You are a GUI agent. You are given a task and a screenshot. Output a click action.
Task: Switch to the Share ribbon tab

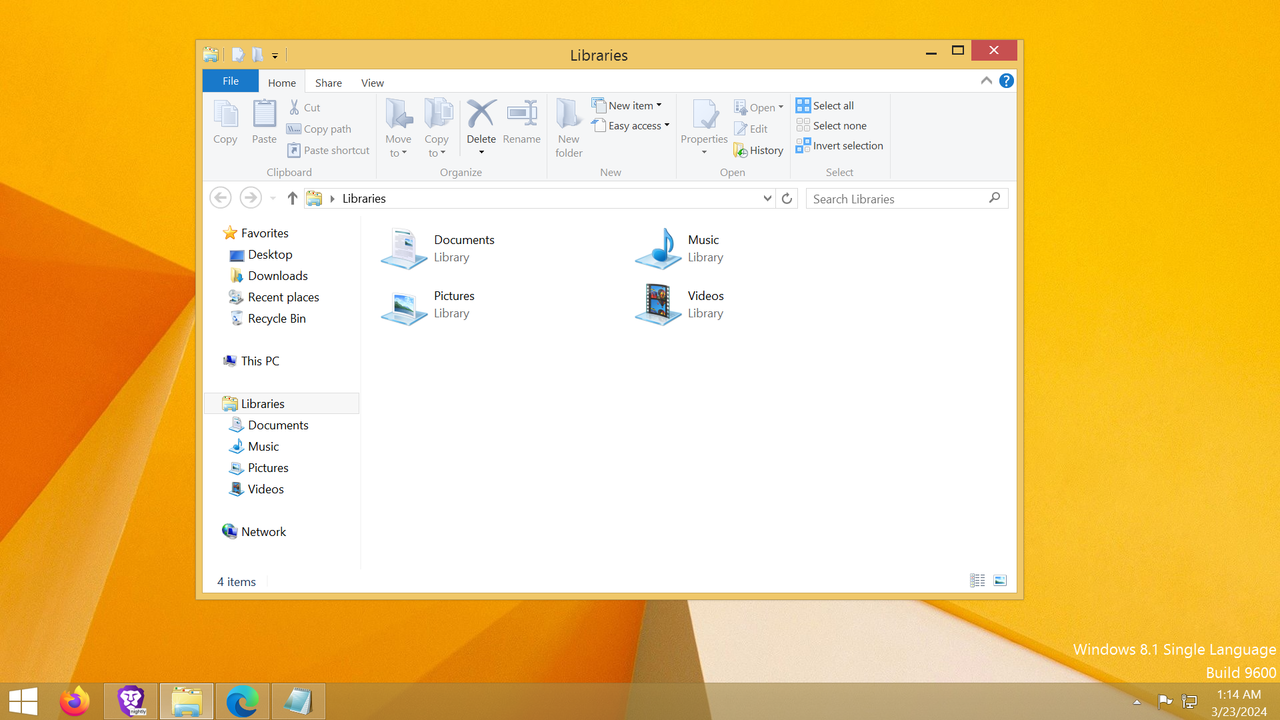[x=328, y=83]
